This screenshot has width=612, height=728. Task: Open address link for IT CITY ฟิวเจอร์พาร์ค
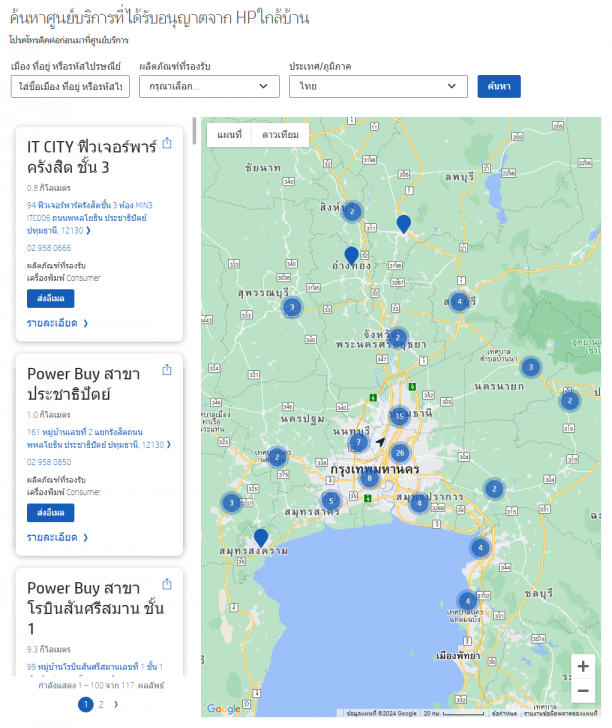pos(89,218)
